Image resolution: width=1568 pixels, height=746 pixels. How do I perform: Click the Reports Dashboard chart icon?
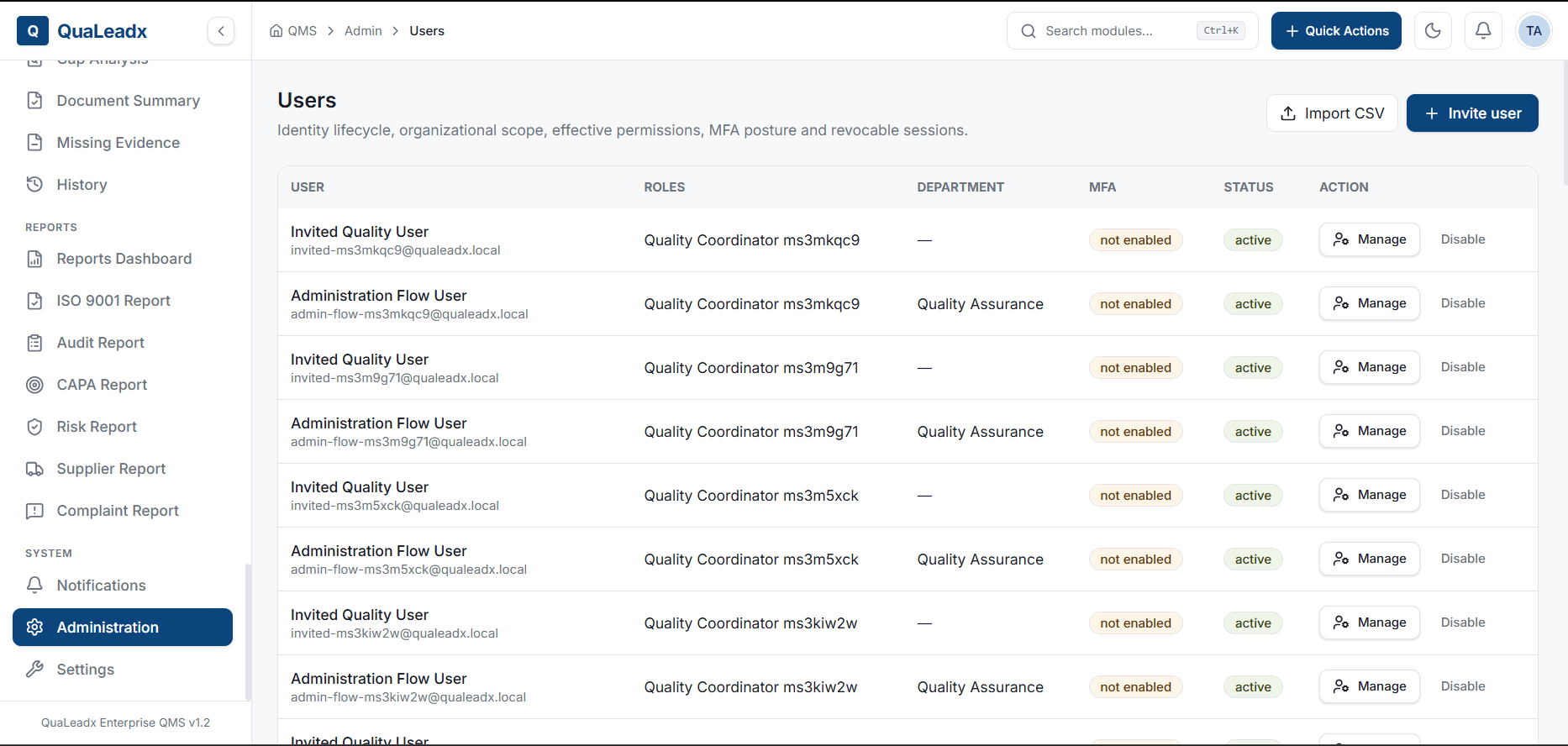coord(34,259)
